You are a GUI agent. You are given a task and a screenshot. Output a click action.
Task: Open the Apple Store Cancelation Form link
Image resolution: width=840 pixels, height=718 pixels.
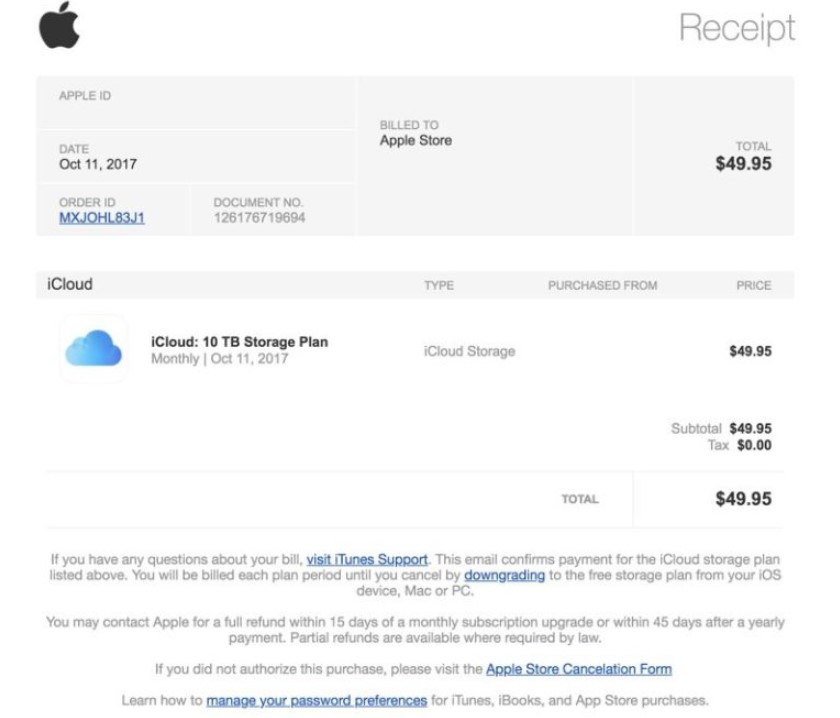[579, 670]
